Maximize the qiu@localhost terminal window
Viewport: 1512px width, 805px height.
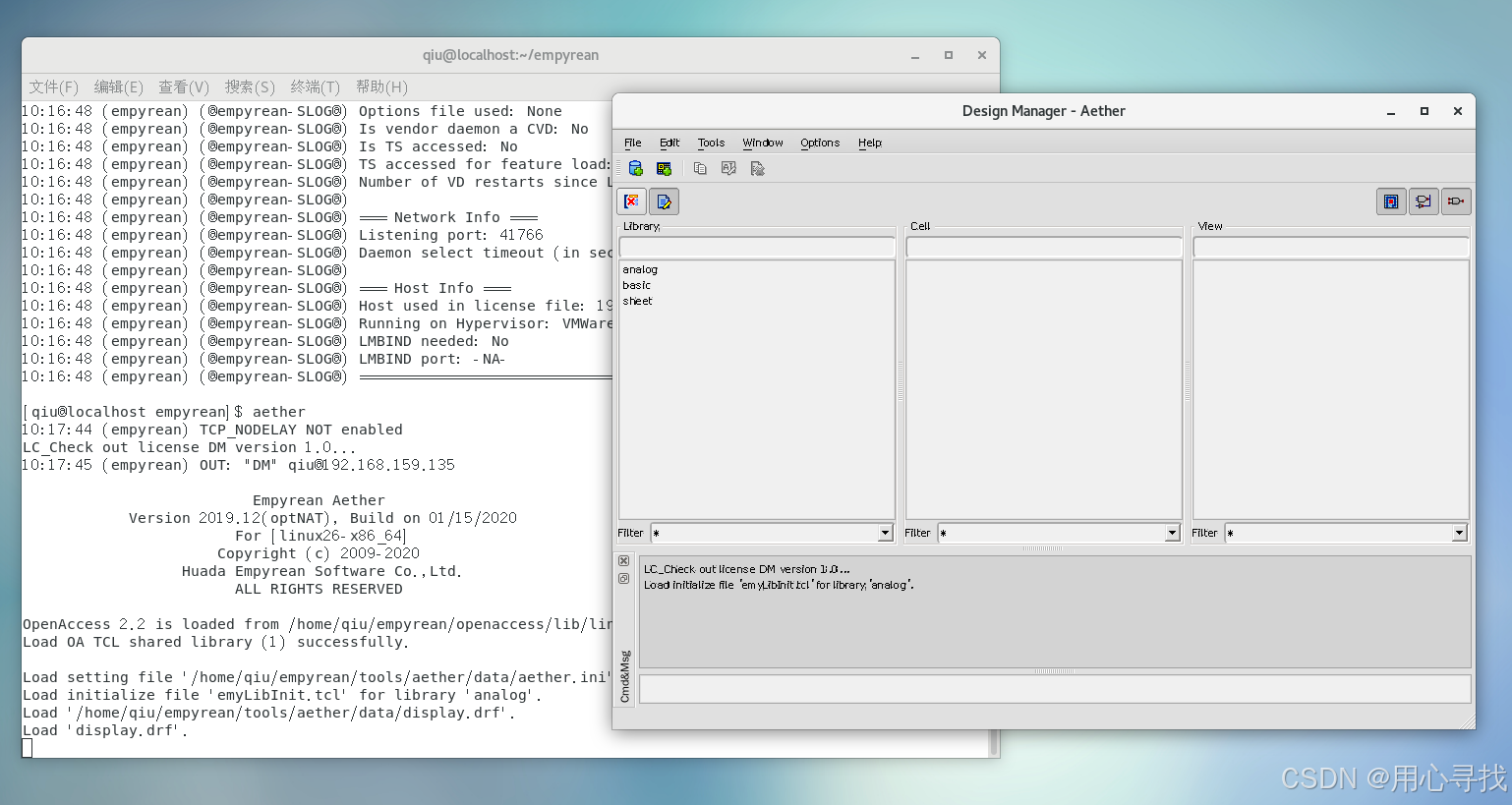[949, 55]
